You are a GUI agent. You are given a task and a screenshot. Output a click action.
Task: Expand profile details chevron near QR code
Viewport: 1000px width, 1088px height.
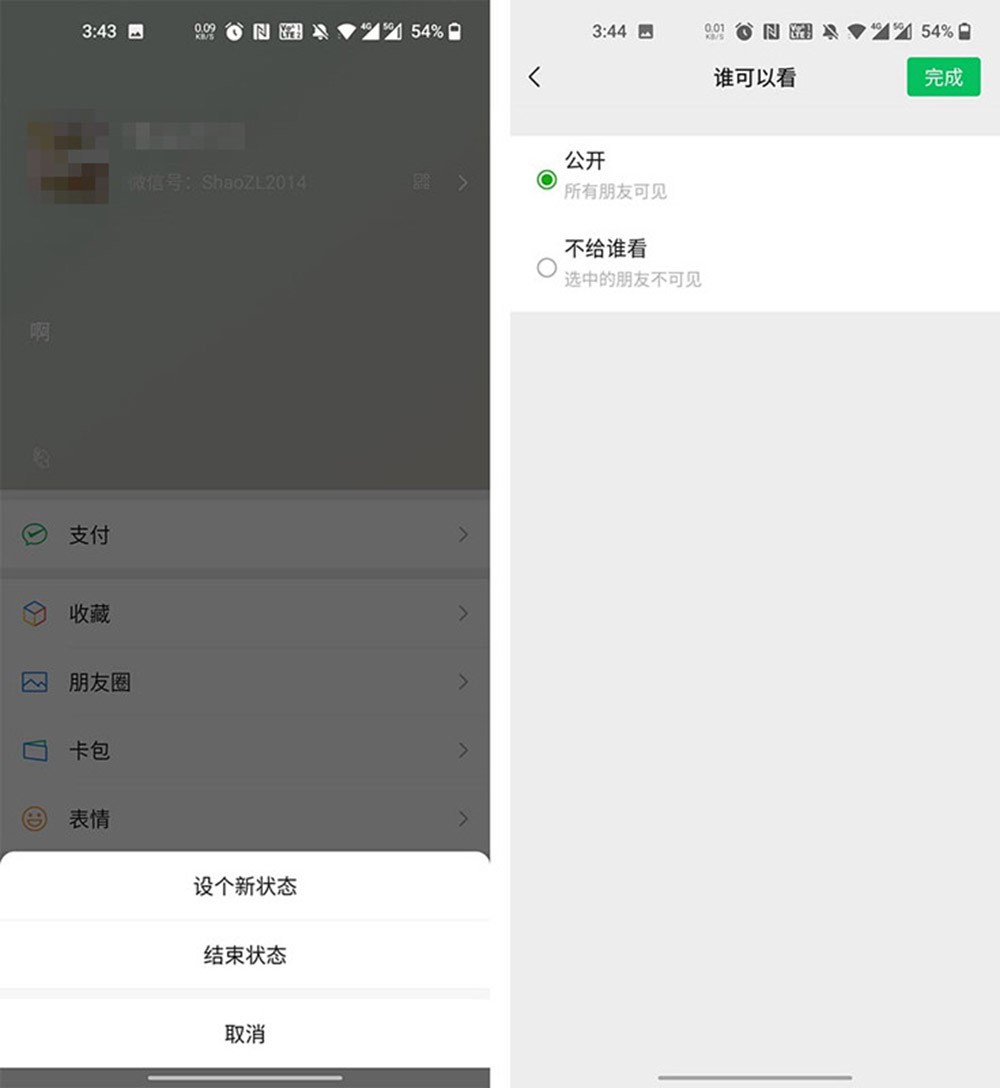click(x=463, y=182)
